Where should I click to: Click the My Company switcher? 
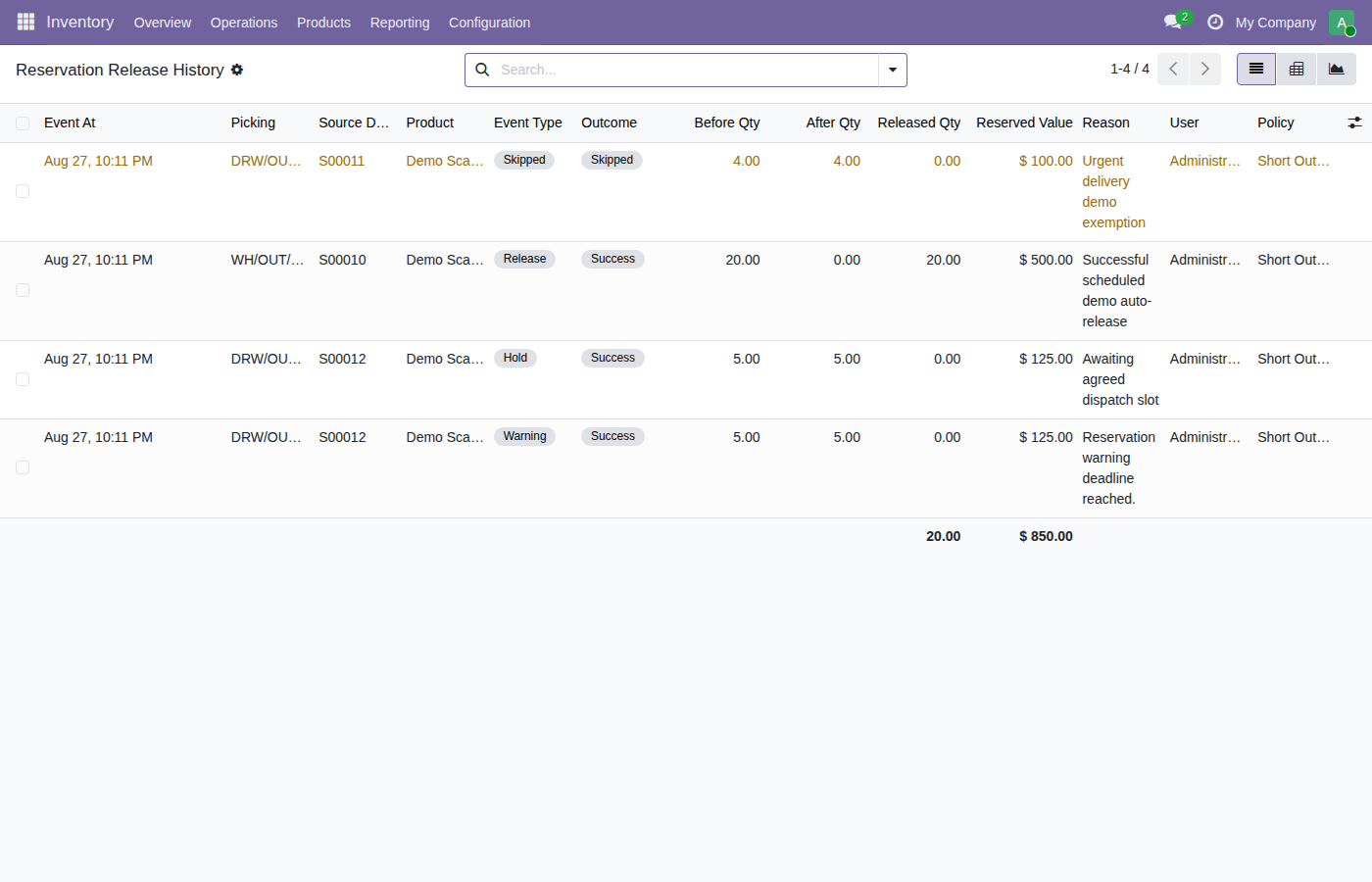(1275, 23)
